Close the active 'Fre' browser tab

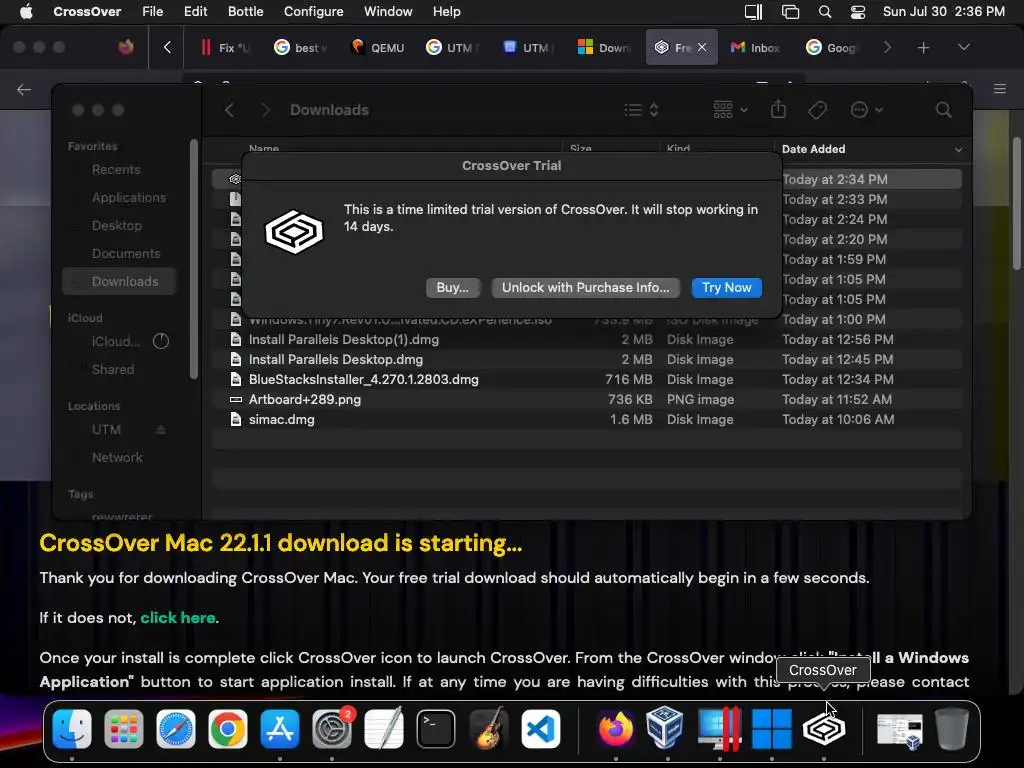point(702,47)
